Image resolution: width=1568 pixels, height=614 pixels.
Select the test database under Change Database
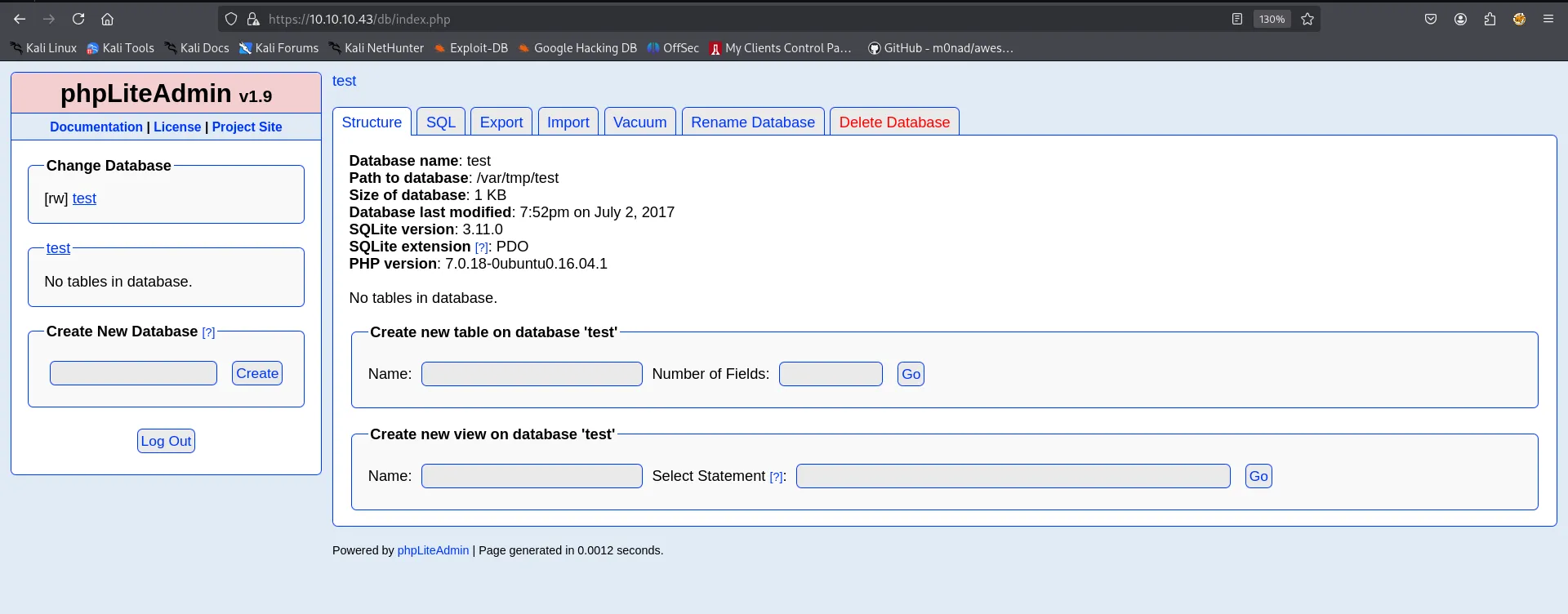pyautogui.click(x=84, y=198)
